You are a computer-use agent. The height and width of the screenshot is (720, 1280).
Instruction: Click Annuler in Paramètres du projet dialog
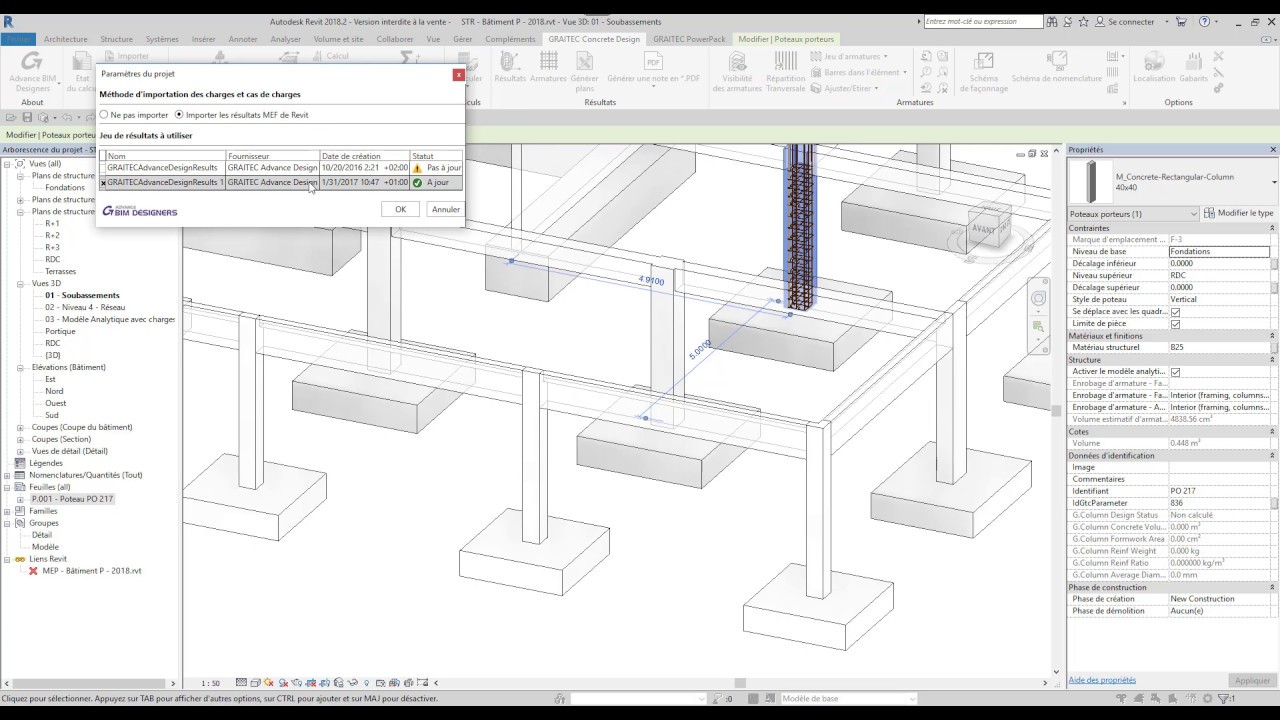coord(445,209)
